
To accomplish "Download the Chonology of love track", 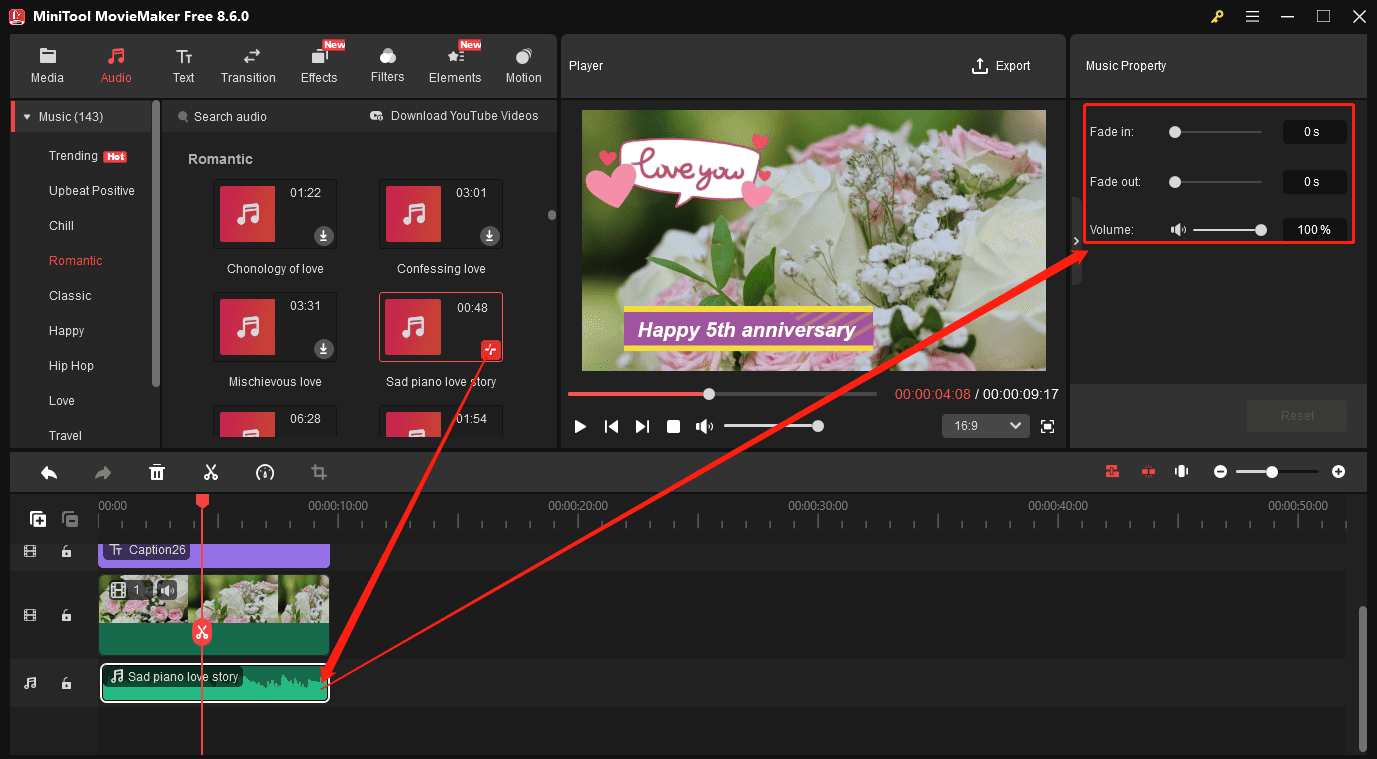I will [323, 236].
